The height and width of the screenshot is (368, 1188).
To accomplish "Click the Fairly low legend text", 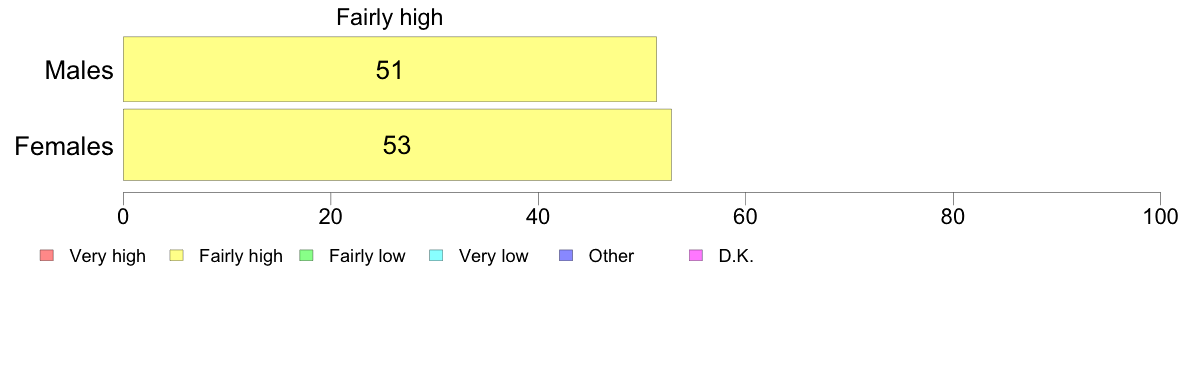I will point(367,256).
